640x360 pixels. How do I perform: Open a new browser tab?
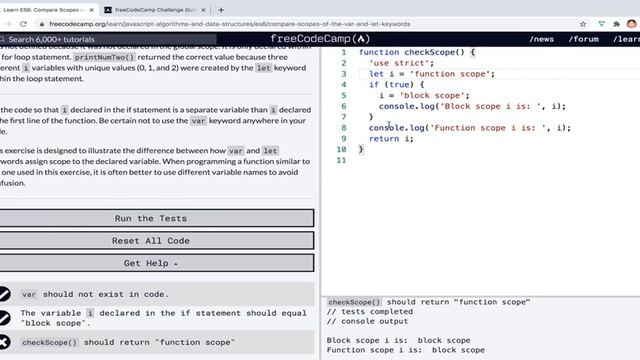pyautogui.click(x=221, y=10)
